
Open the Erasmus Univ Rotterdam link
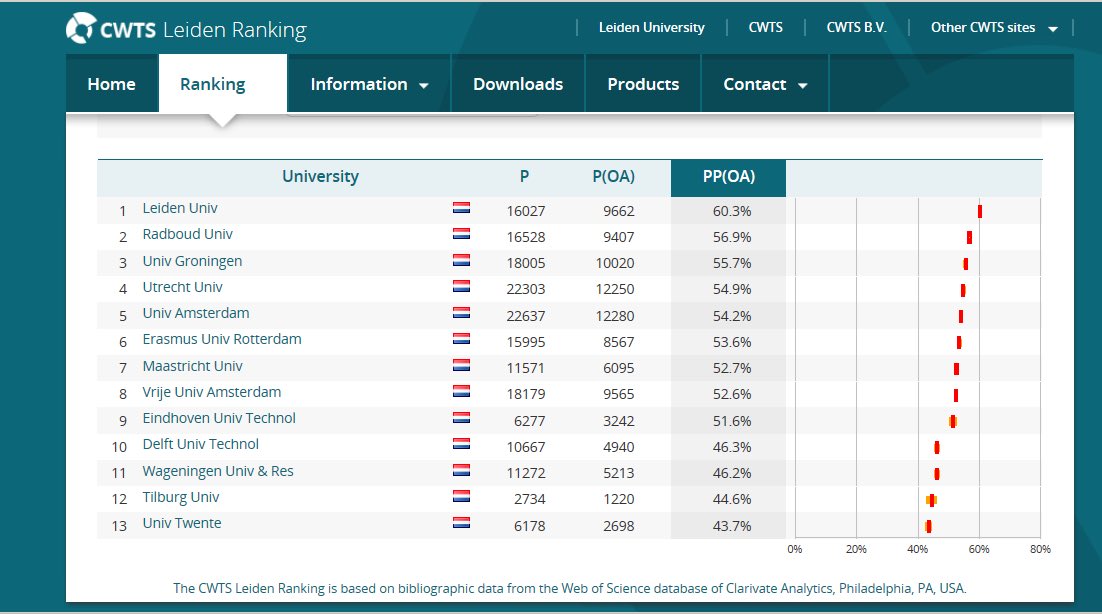click(222, 339)
